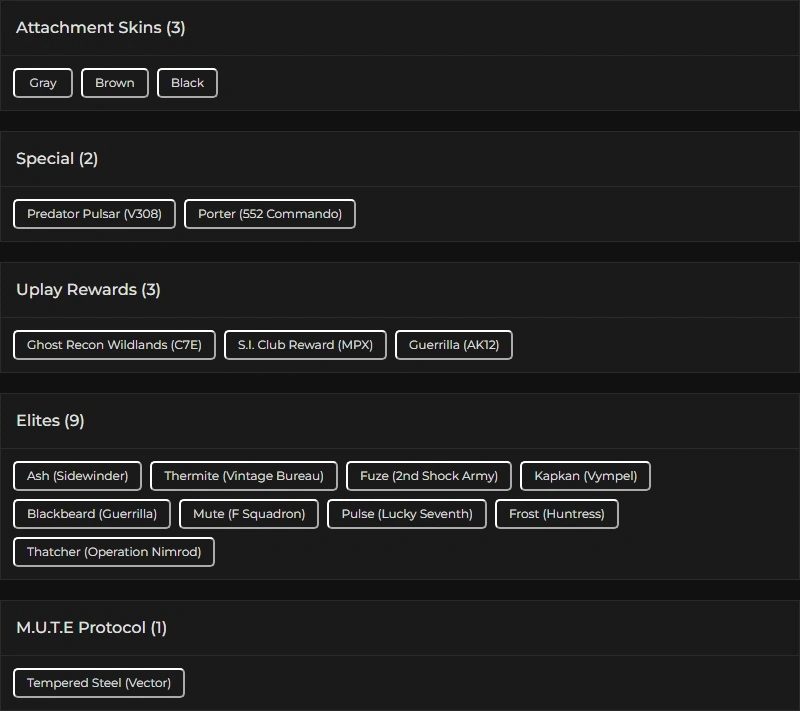Click Guerrilla (AK12) reward tag
Image resolution: width=800 pixels, height=711 pixels.
[x=454, y=345]
